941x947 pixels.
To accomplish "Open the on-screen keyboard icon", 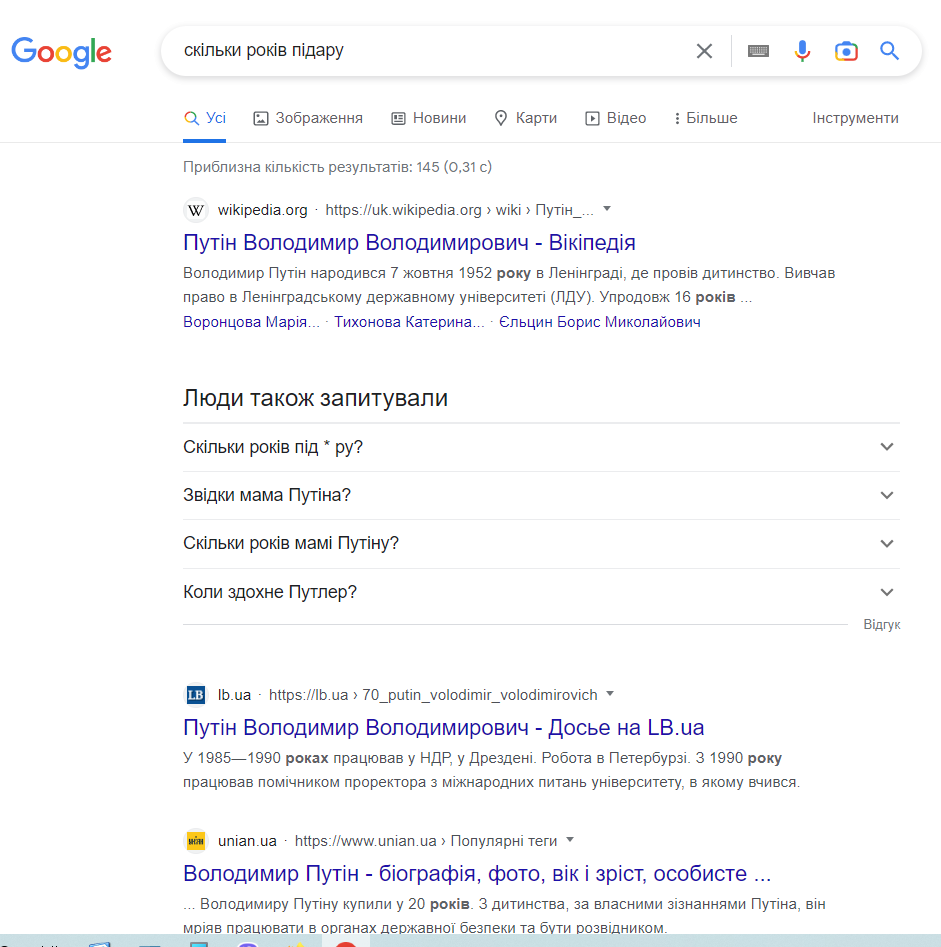I will 758,51.
